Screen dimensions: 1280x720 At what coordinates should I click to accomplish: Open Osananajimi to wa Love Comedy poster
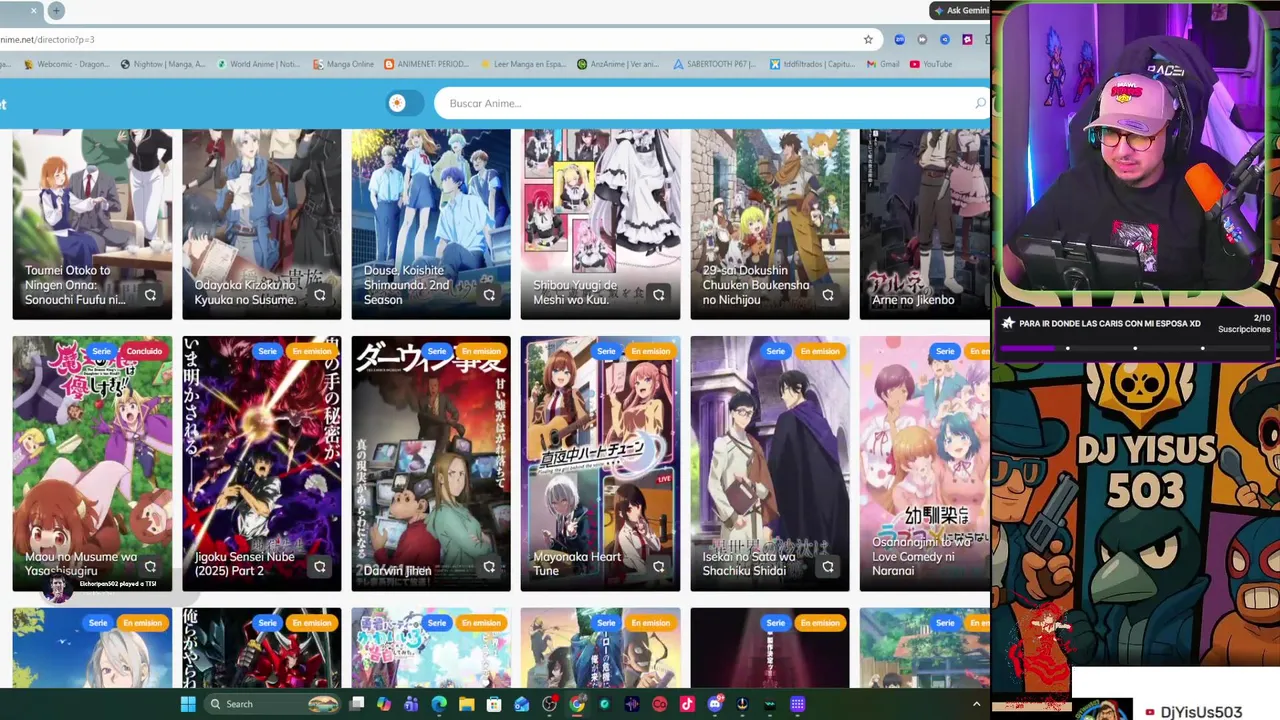click(925, 463)
